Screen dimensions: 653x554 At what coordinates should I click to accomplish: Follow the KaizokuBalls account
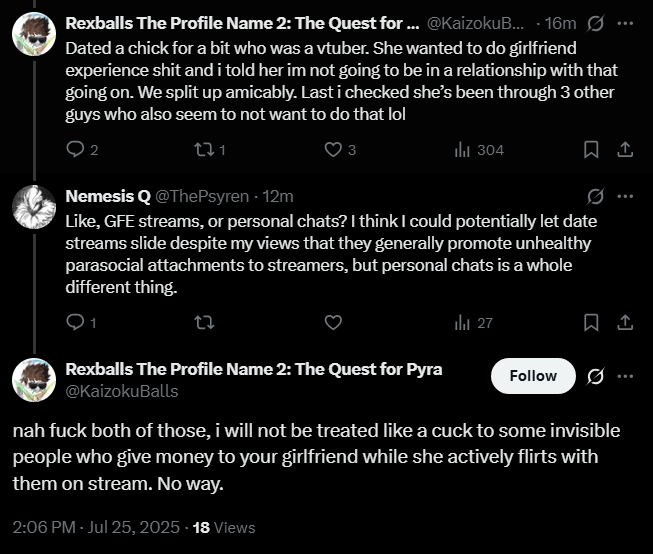click(533, 376)
